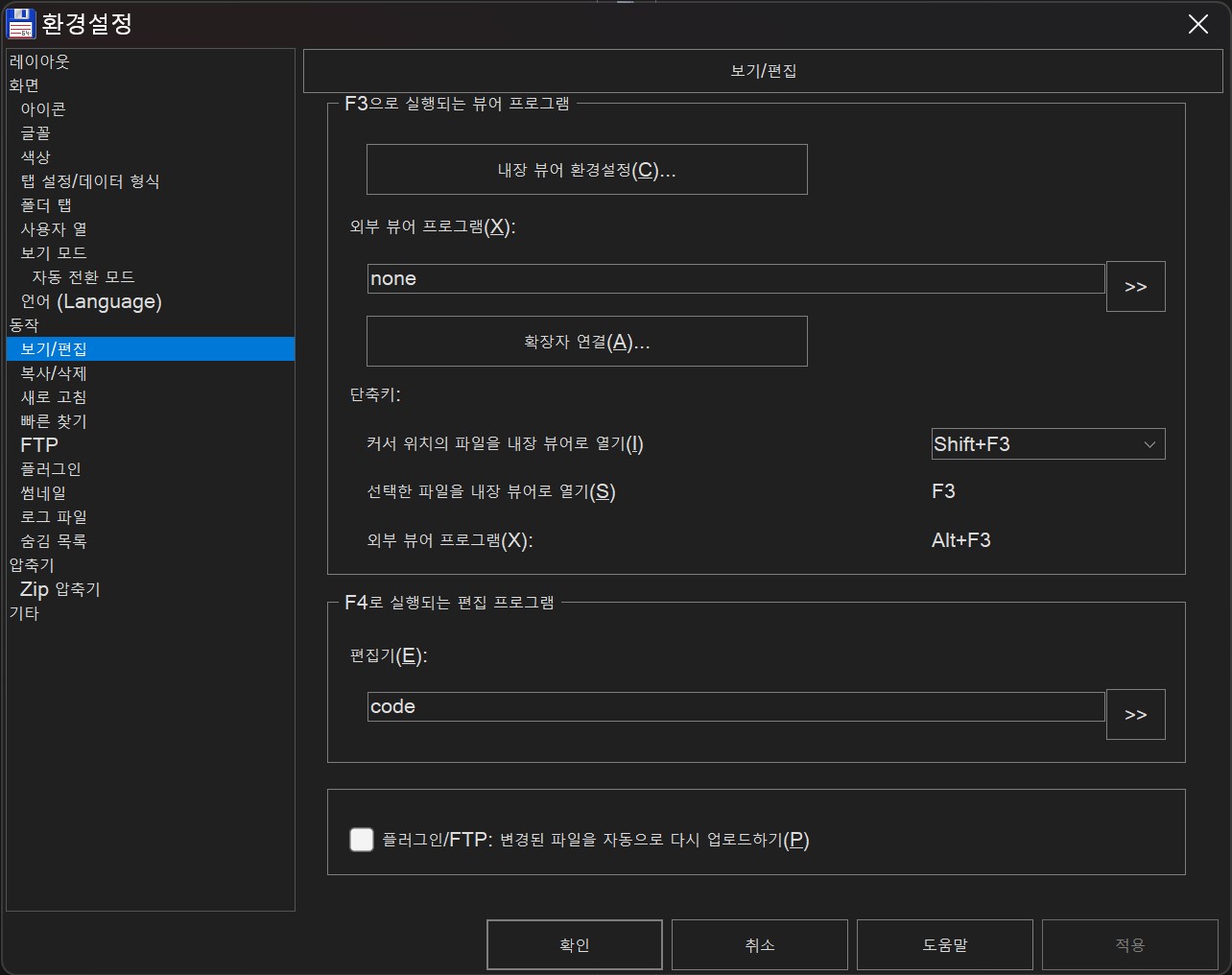Open 내장 뷰어 환경설정 settings
The width and height of the screenshot is (1232, 975).
coord(586,170)
